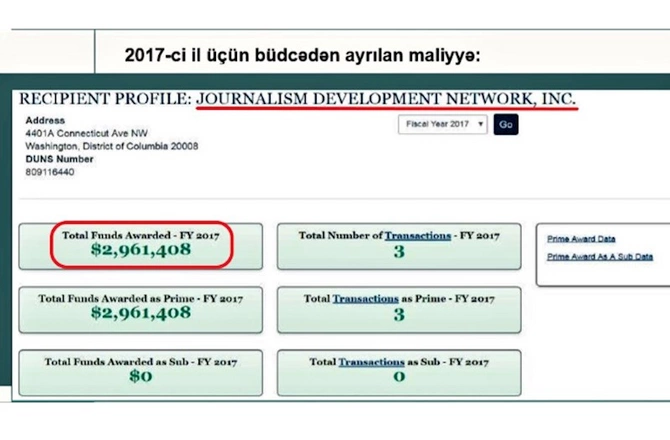Open the Fiscal Year 2017 dropdown

click(x=442, y=124)
